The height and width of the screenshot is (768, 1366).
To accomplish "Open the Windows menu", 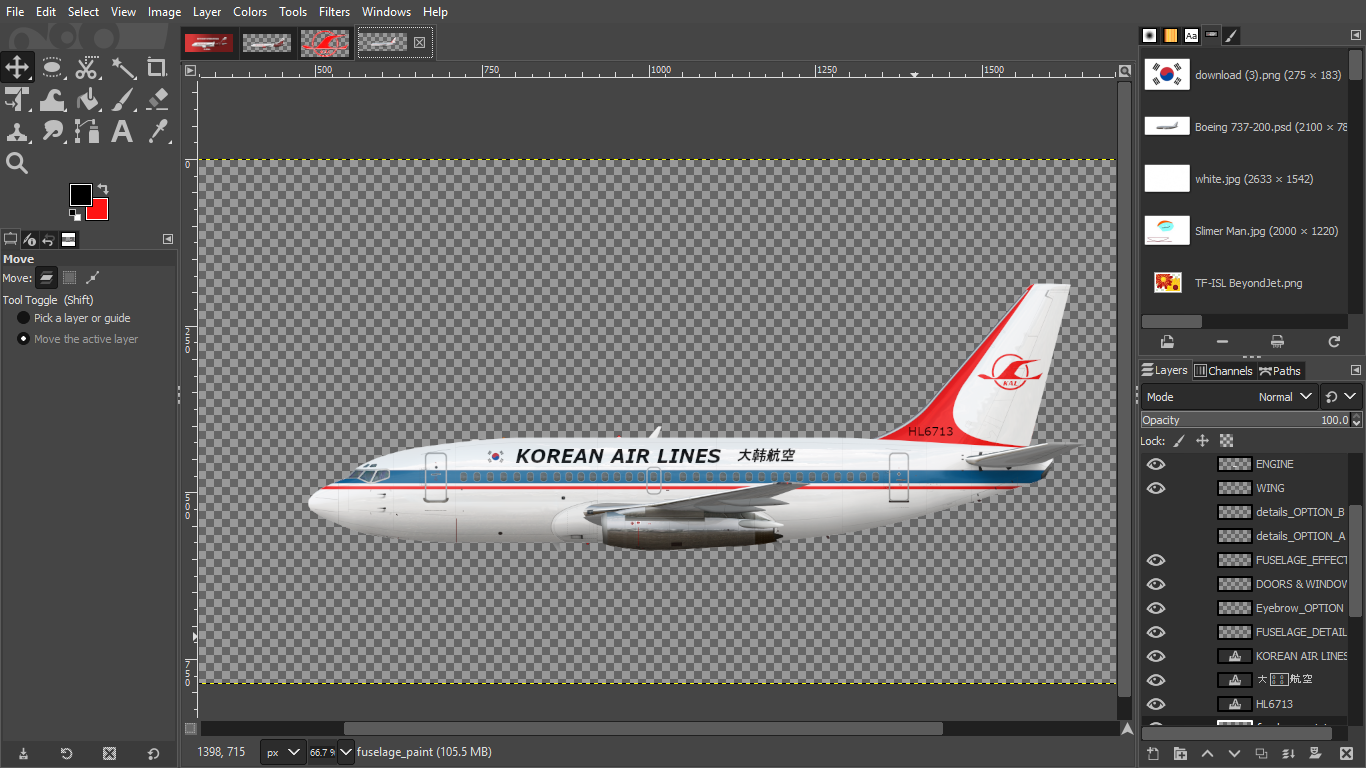I will [x=386, y=12].
